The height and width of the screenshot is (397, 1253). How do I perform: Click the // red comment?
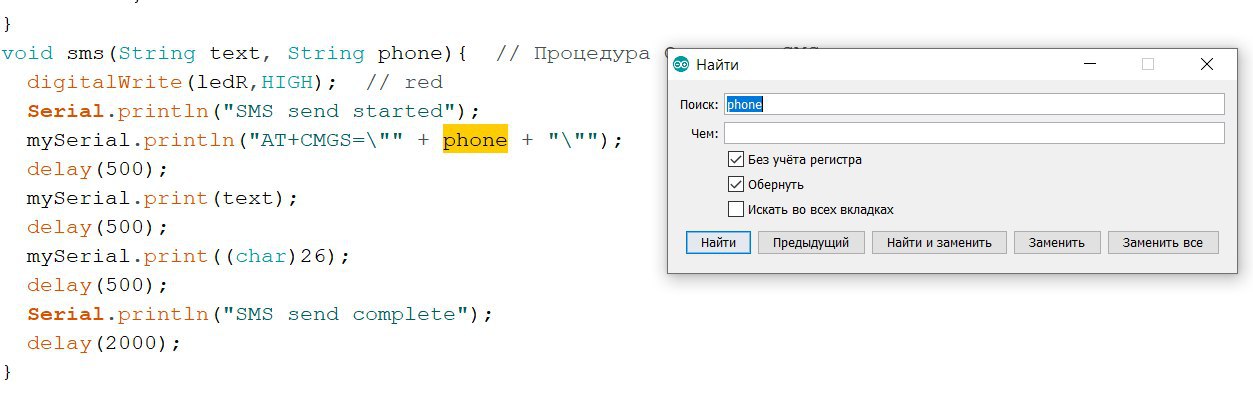pos(404,82)
